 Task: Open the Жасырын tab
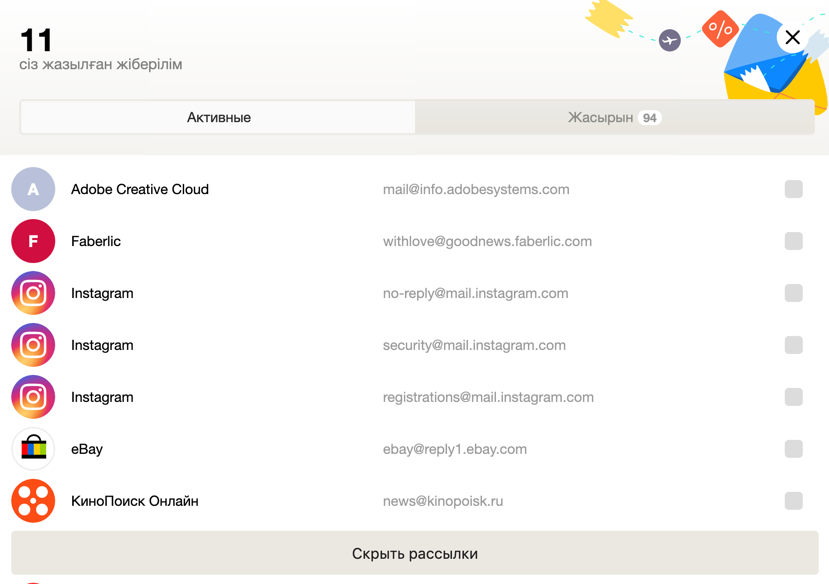[x=614, y=117]
